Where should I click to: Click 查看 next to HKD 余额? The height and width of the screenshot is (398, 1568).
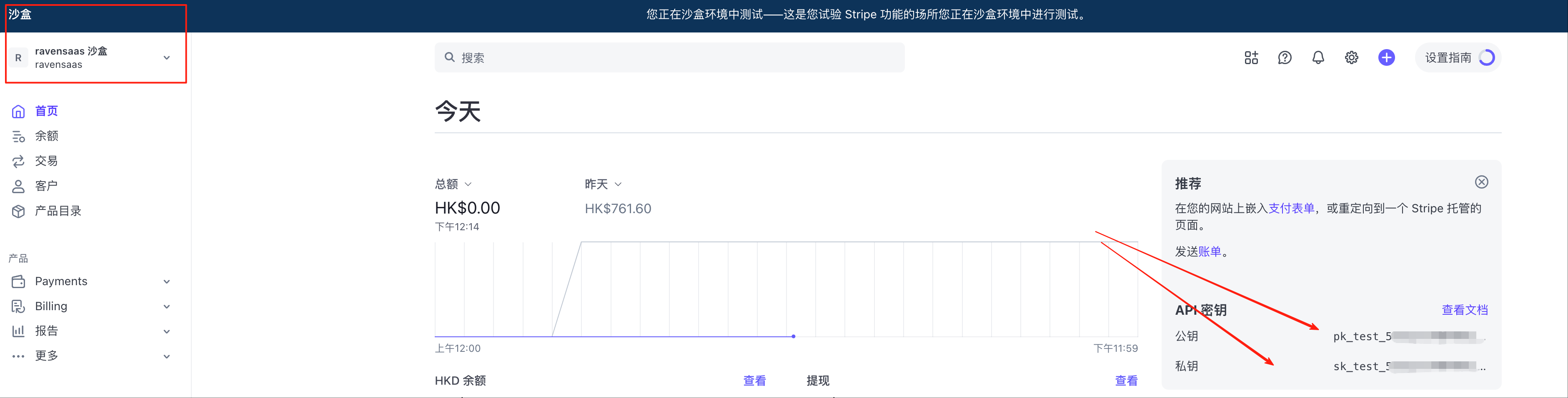tap(755, 381)
